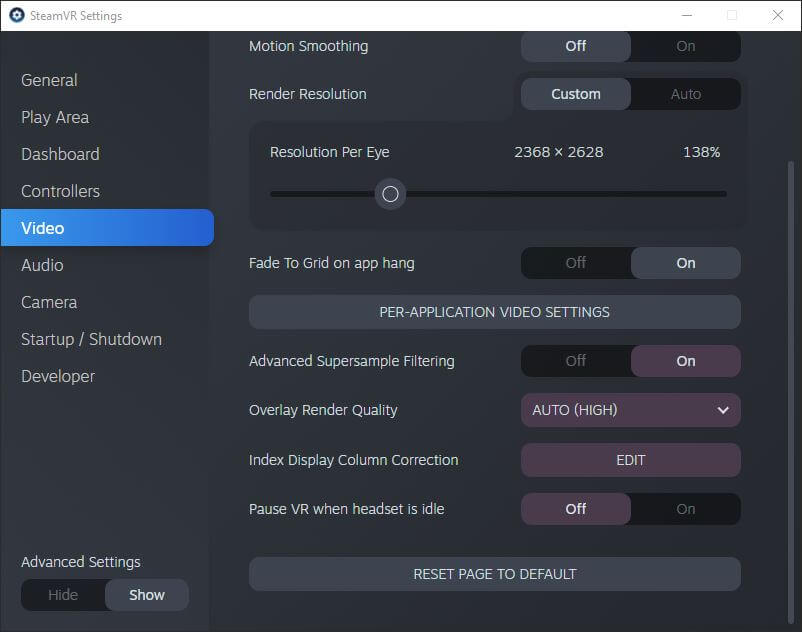802x632 pixels.
Task: Click the 2368 × 2628 resolution value
Action: coord(559,152)
